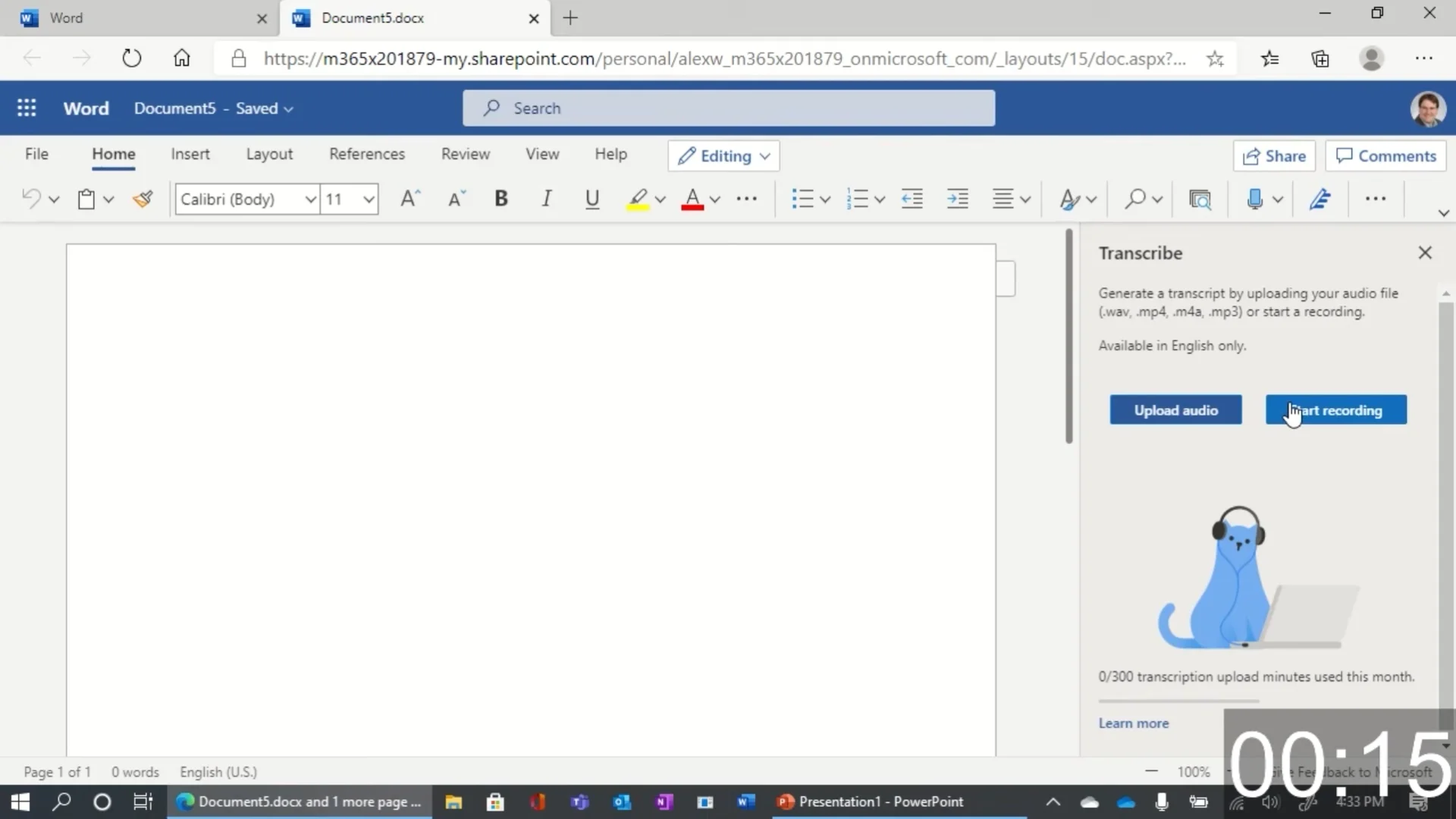Viewport: 1456px width, 819px height.
Task: Switch to the Layout tab
Action: click(x=269, y=154)
